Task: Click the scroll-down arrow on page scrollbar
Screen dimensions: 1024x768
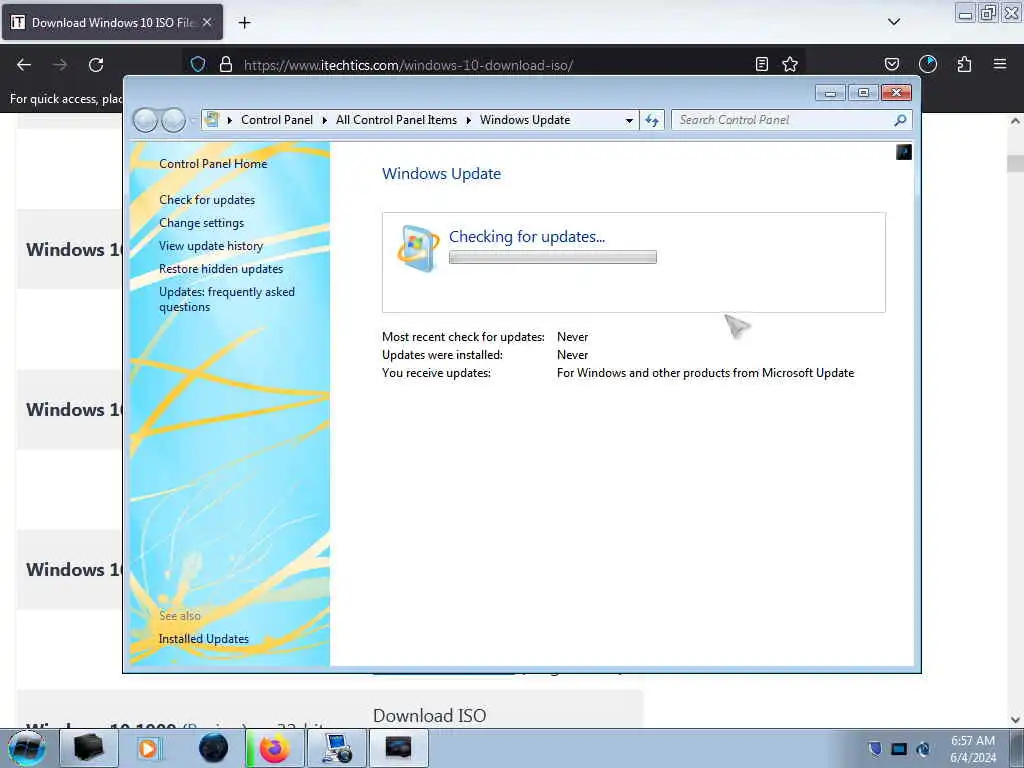Action: 1015,719
